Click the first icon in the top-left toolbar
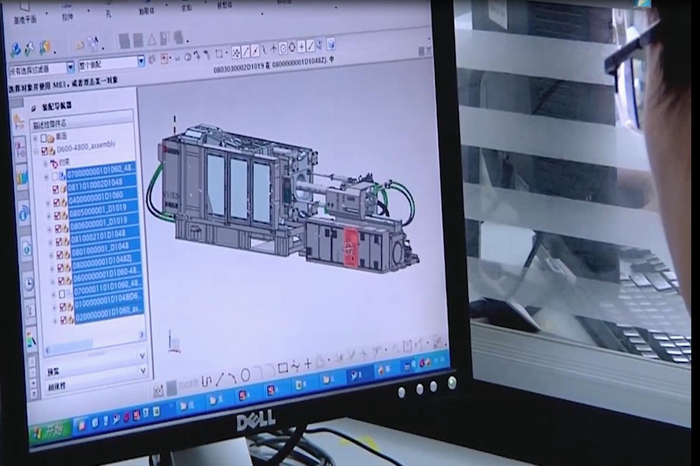Viewport: 700px width, 466px height. click(x=16, y=49)
